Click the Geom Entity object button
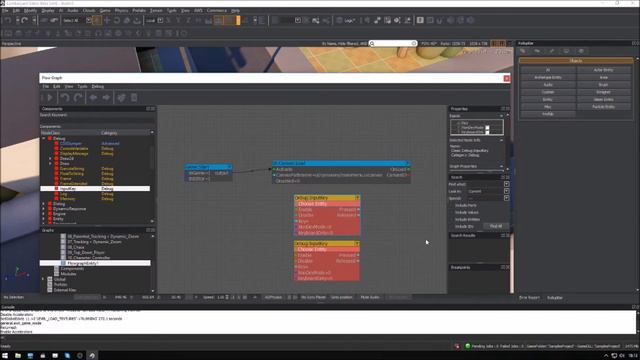This screenshot has height=360, width=640. point(603,99)
